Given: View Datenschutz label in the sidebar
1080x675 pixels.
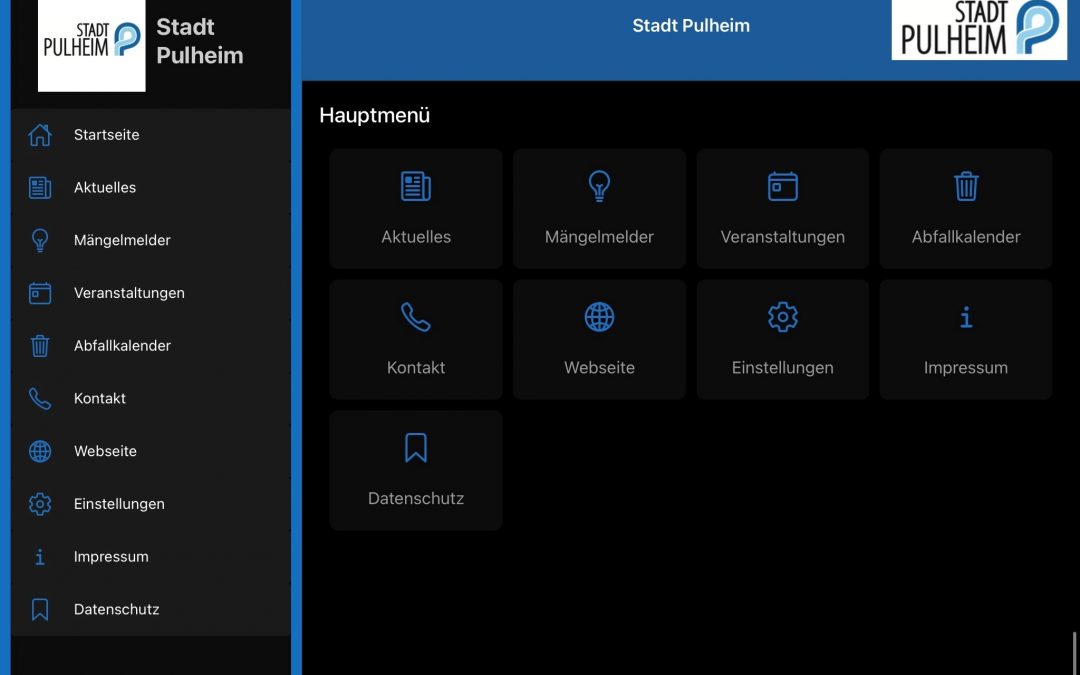Looking at the screenshot, I should pos(116,610).
